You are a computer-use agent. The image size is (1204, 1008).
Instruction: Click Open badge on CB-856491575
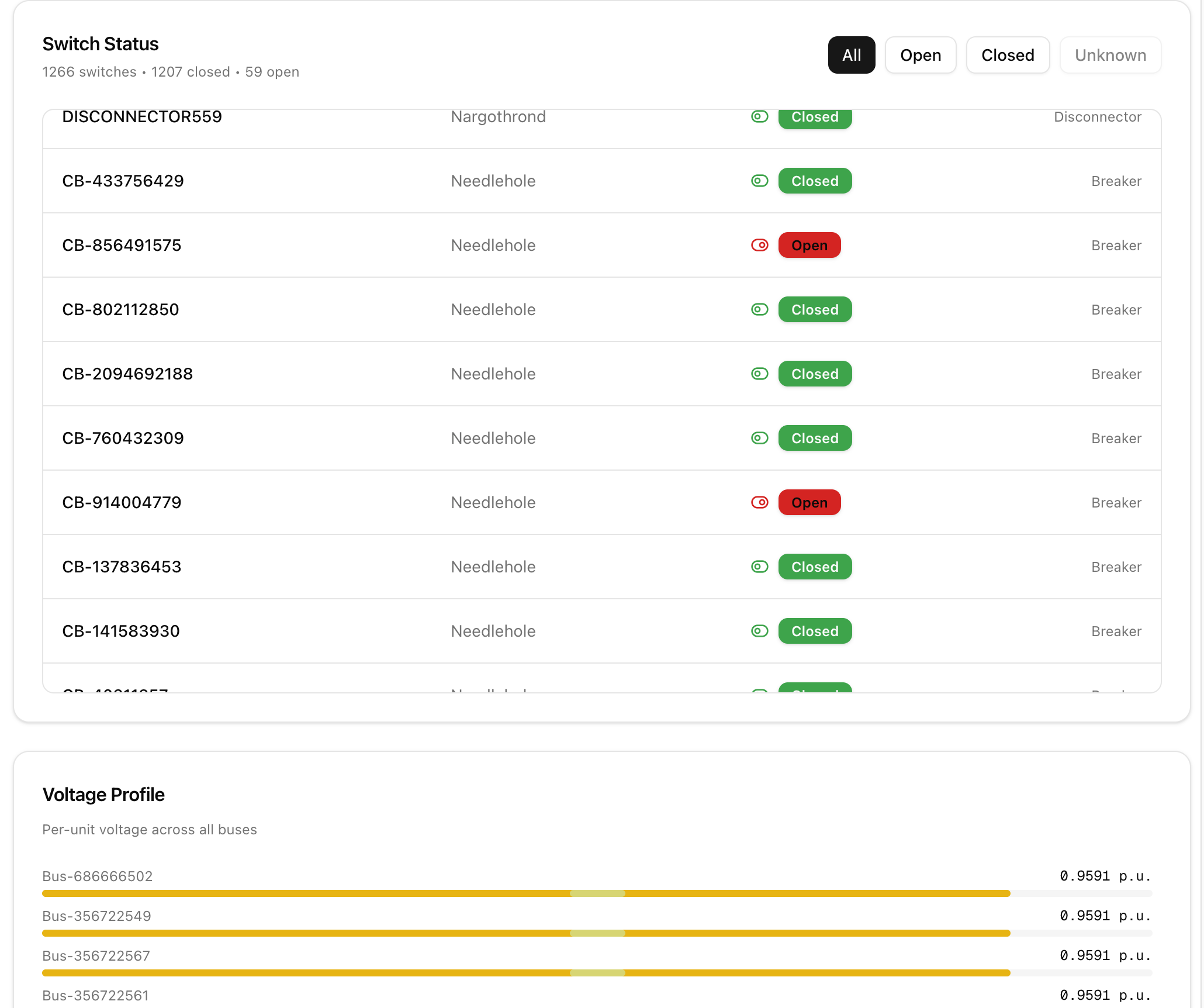[809, 245]
